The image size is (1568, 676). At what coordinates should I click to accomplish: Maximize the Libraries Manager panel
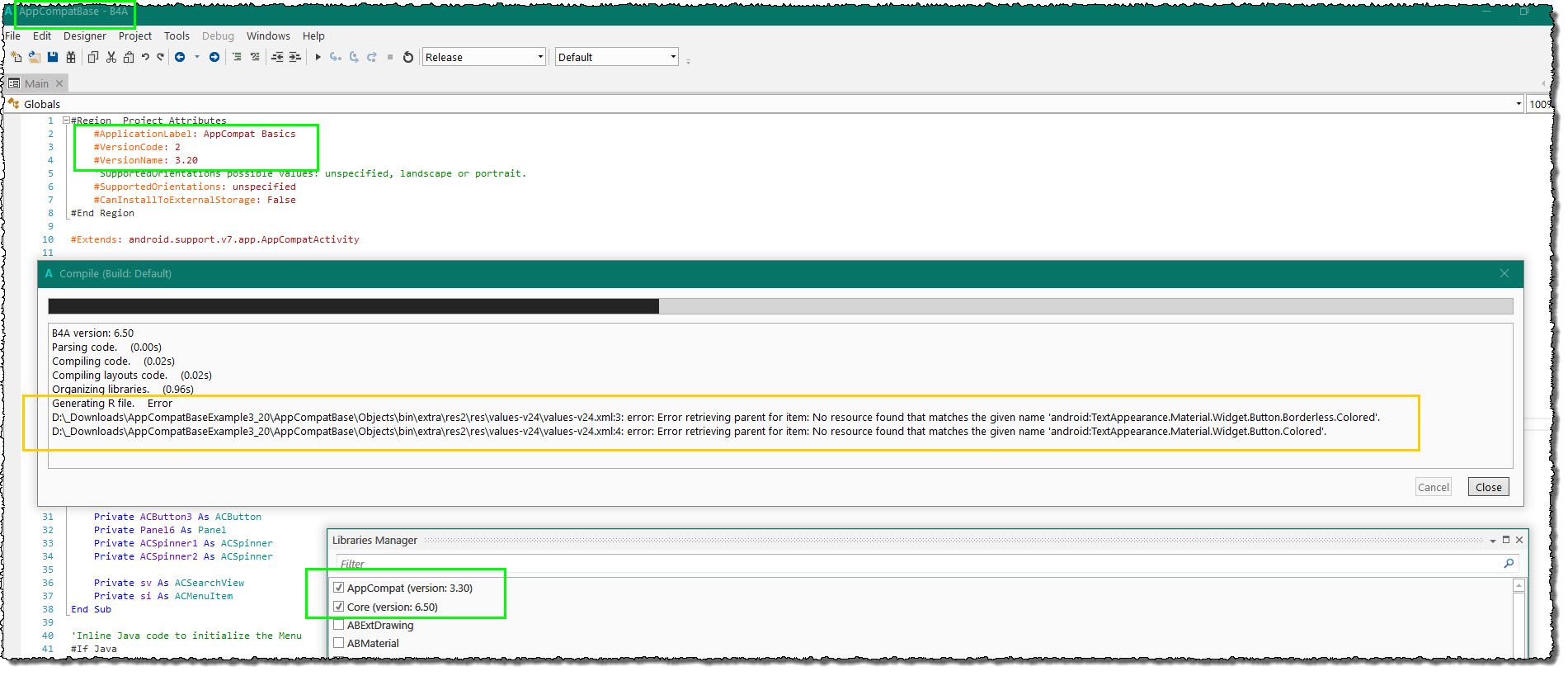point(1506,540)
